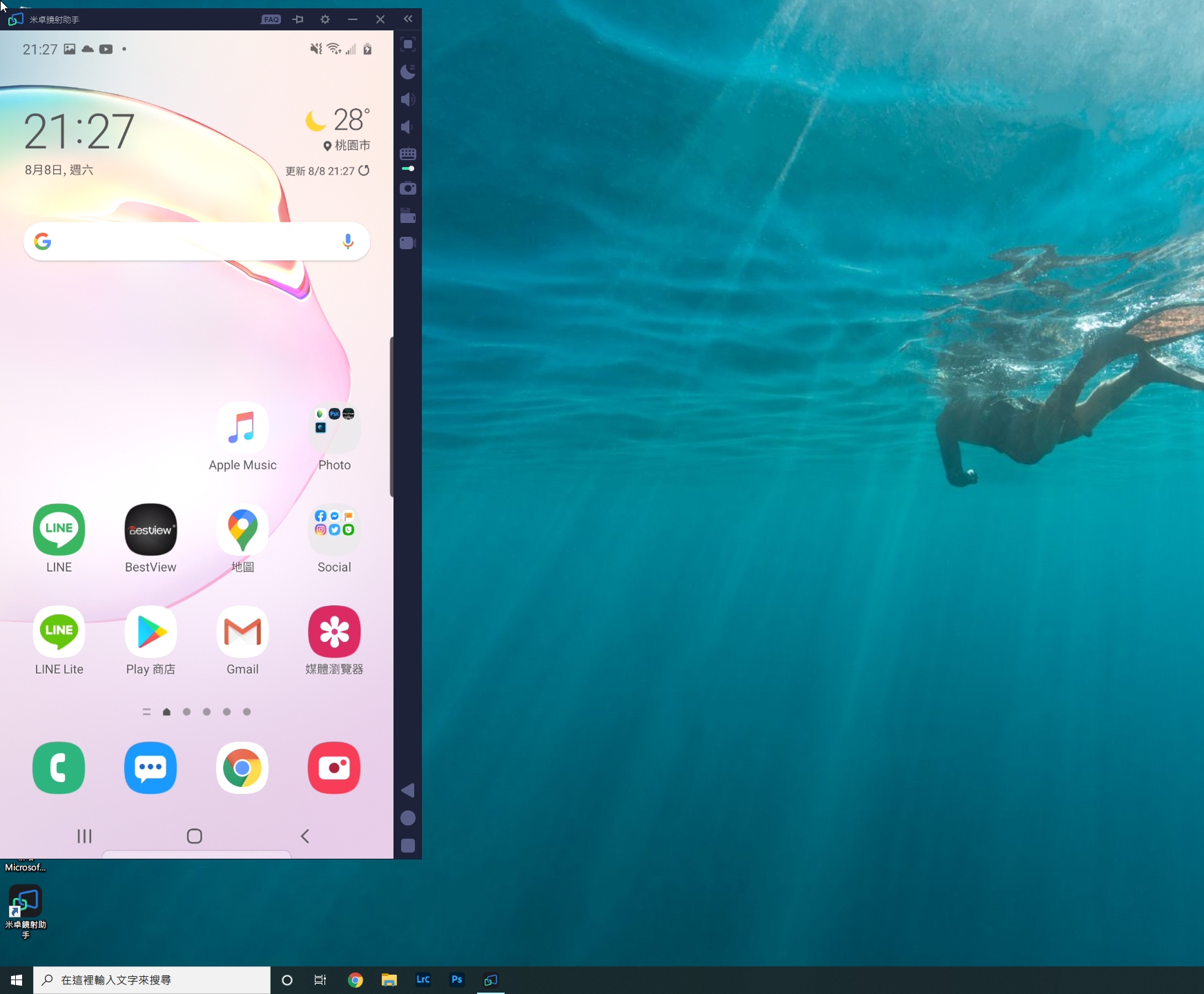Open Google Maps (地圖) app

(242, 539)
